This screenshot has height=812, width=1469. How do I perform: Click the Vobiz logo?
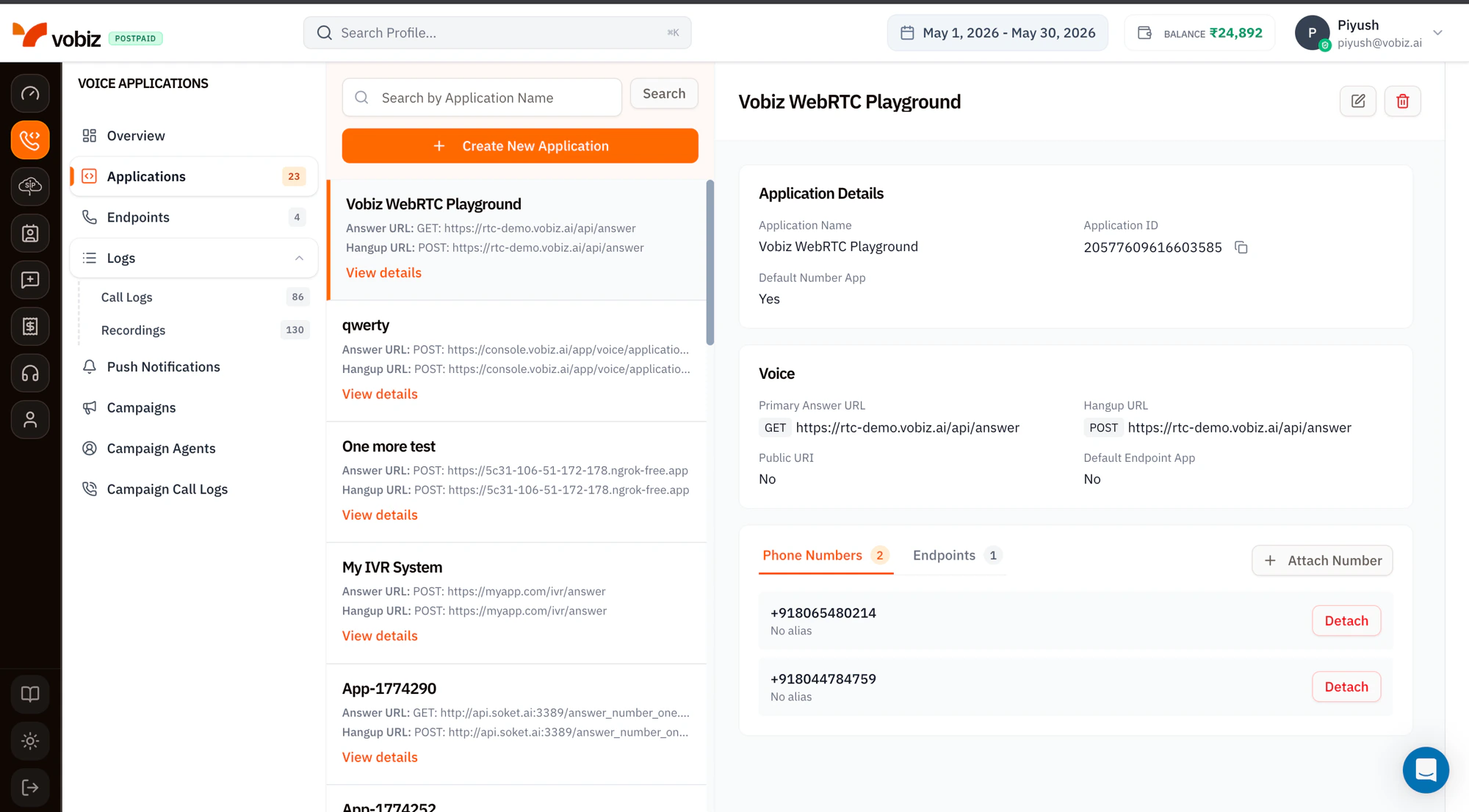[x=57, y=35]
